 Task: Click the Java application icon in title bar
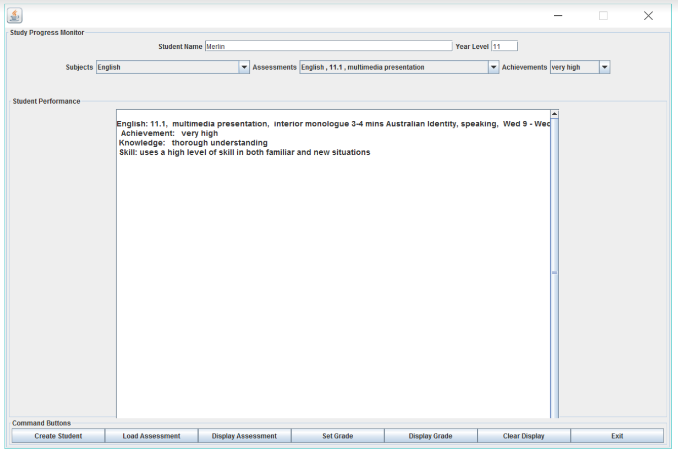pyautogui.click(x=15, y=15)
